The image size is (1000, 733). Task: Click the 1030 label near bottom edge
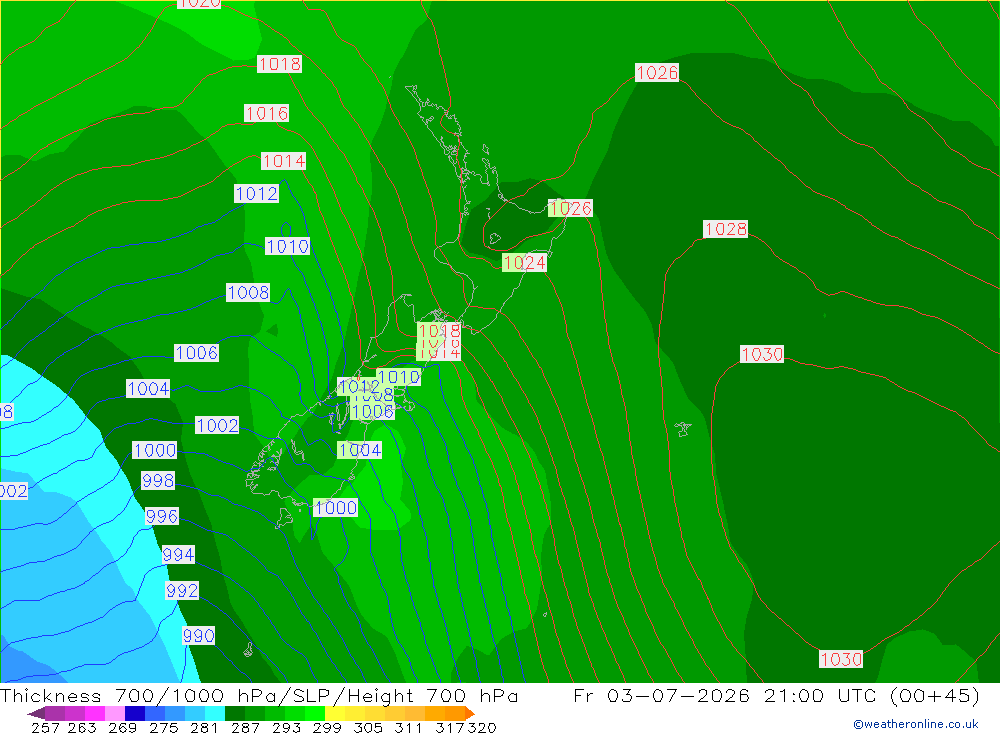(x=841, y=659)
